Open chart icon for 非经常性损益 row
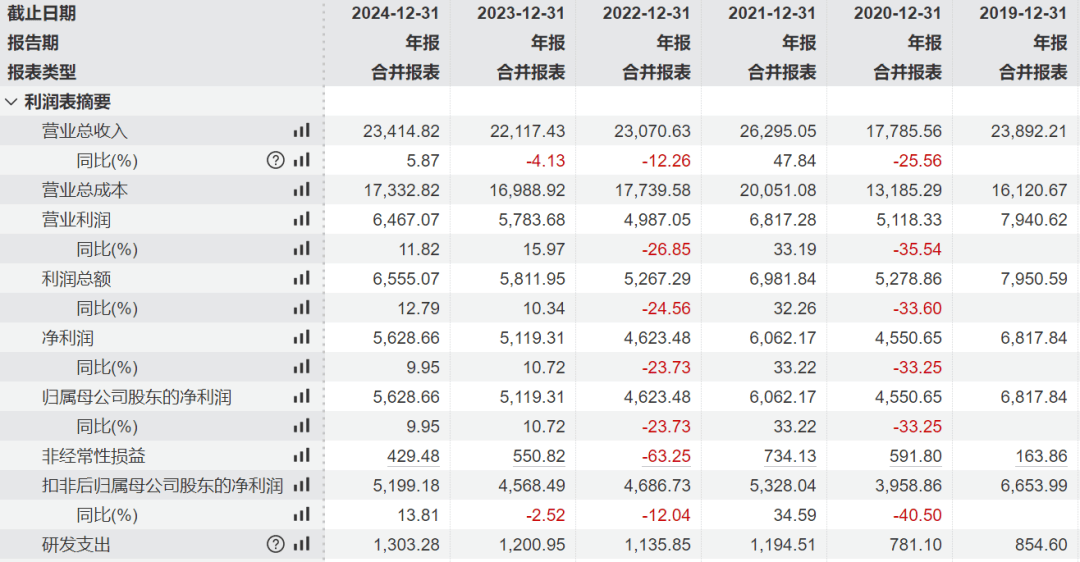The width and height of the screenshot is (1080, 562). (301, 456)
